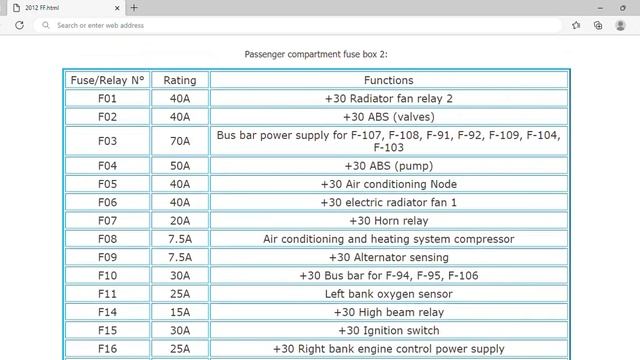
Task: Click the search magnifier icon in address bar
Action: pos(46,25)
